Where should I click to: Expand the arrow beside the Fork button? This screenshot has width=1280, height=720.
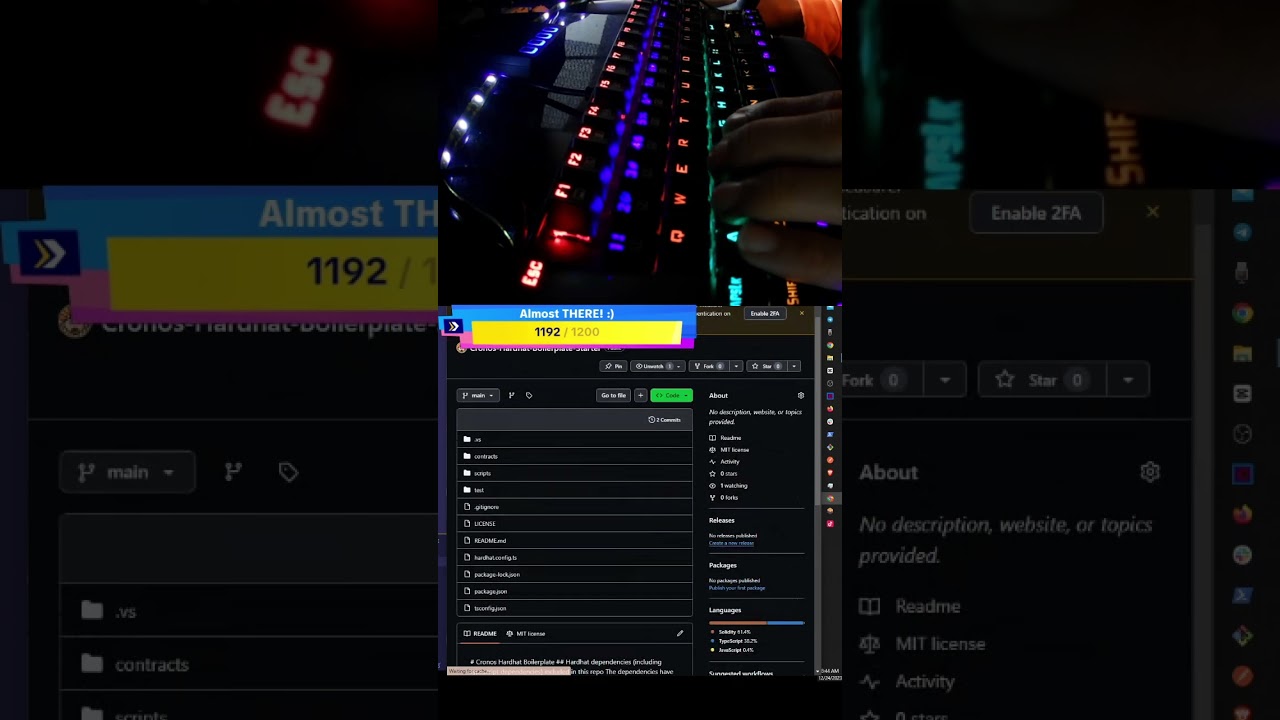pyautogui.click(x=737, y=367)
